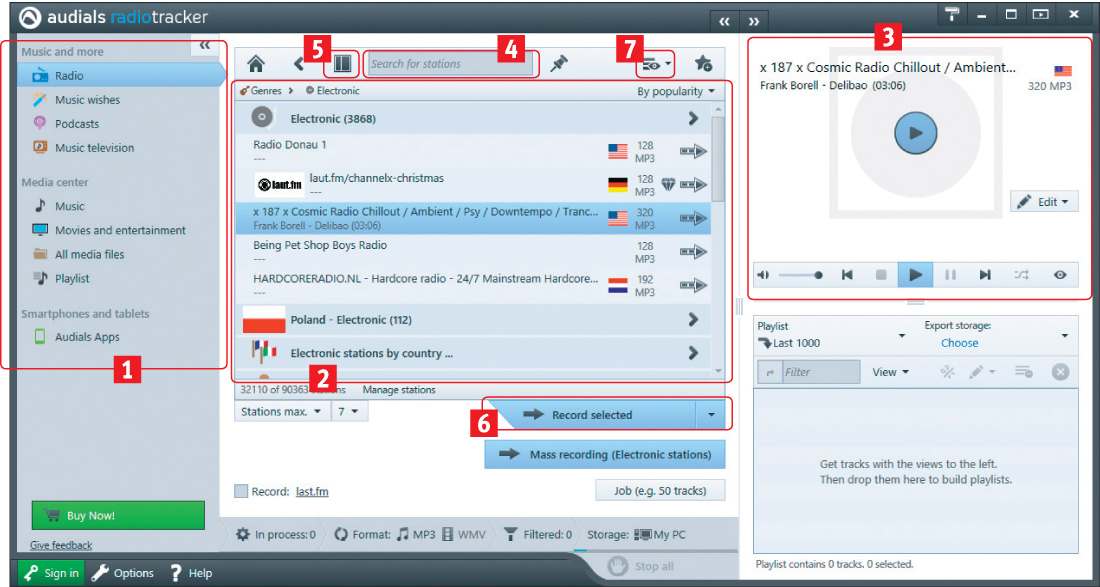
Task: Click the shuffle icon in player controls
Action: (1021, 275)
